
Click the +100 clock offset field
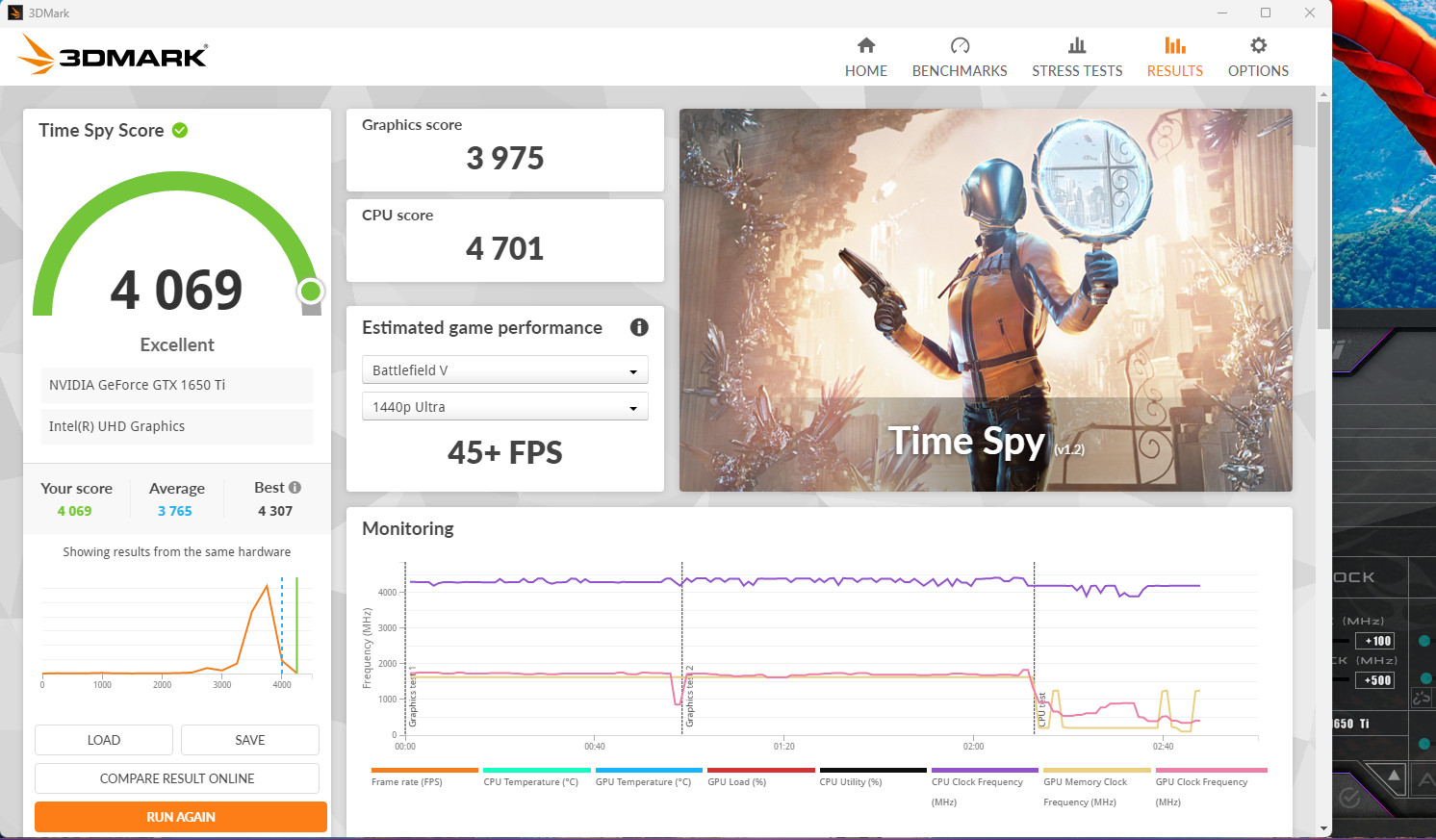pyautogui.click(x=1374, y=641)
